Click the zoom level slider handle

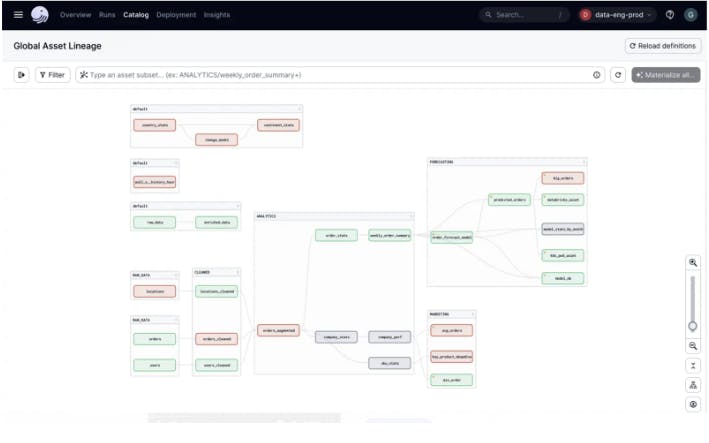click(x=693, y=326)
